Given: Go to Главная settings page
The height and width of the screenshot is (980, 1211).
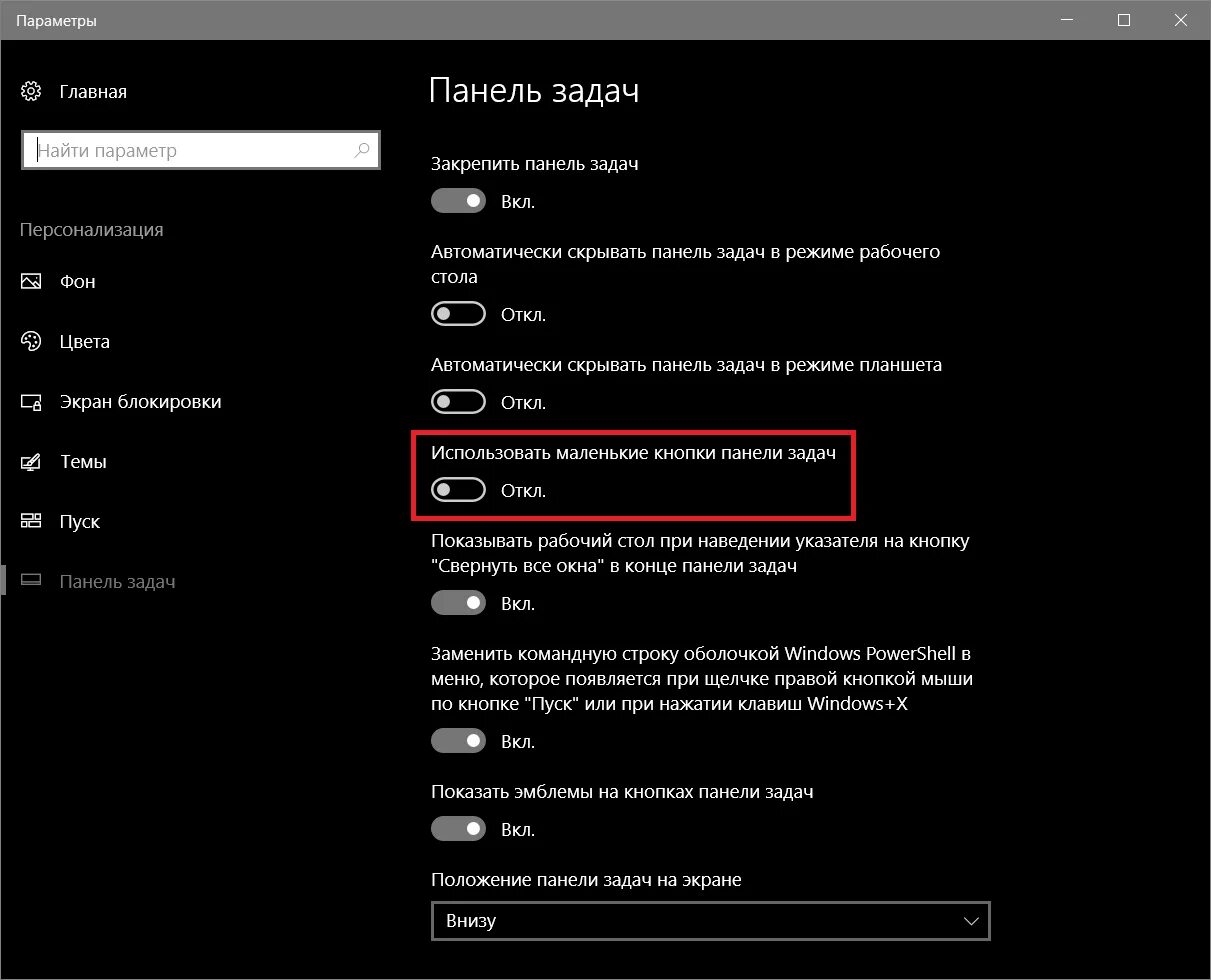Looking at the screenshot, I should point(93,92).
